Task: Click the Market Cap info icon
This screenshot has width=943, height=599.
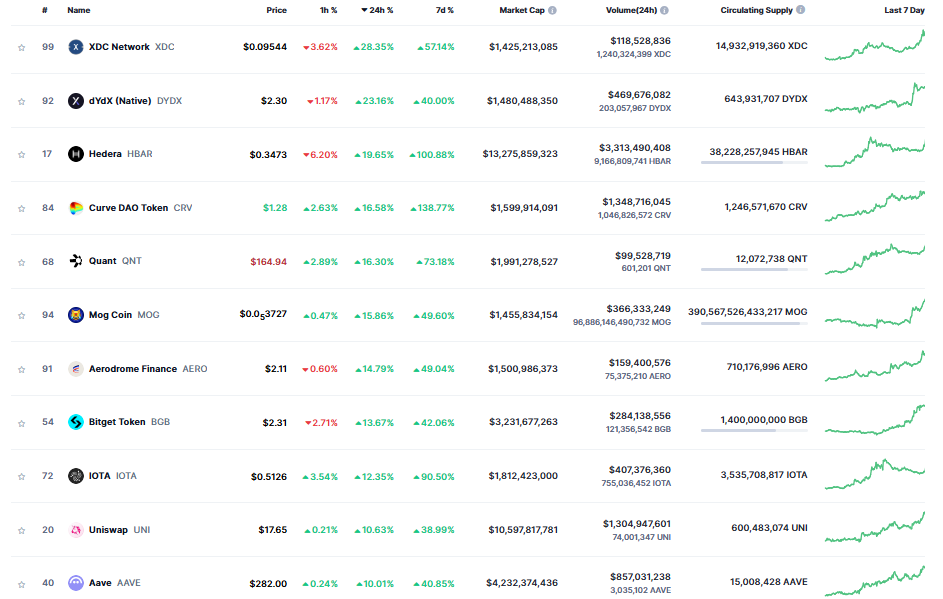Action: click(552, 10)
